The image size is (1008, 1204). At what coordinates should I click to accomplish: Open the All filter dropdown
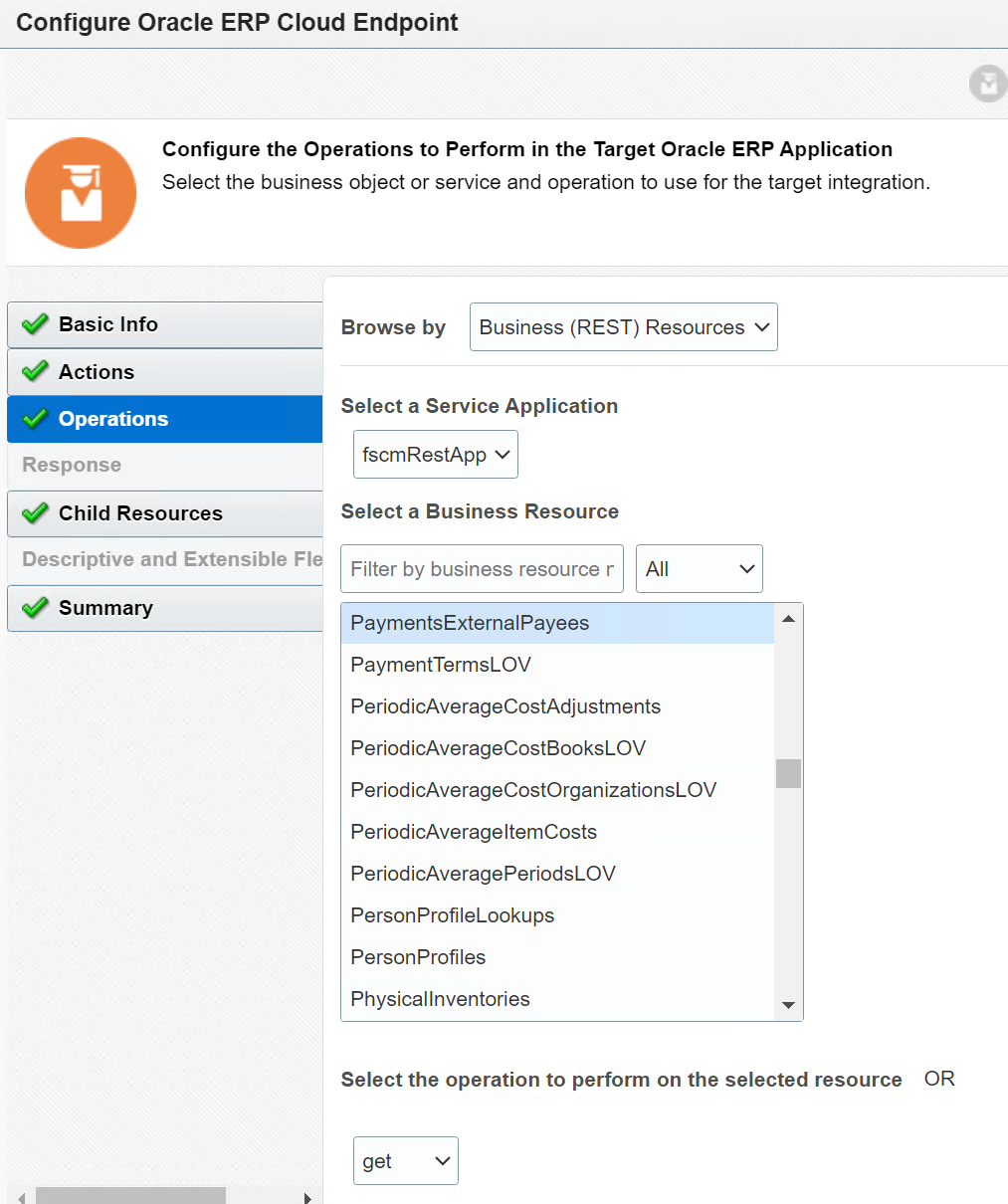pyautogui.click(x=700, y=569)
